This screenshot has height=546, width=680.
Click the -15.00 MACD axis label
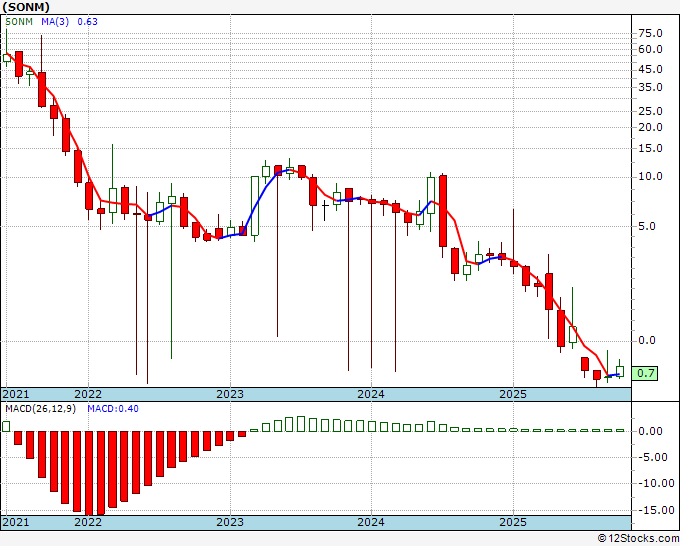point(654,510)
